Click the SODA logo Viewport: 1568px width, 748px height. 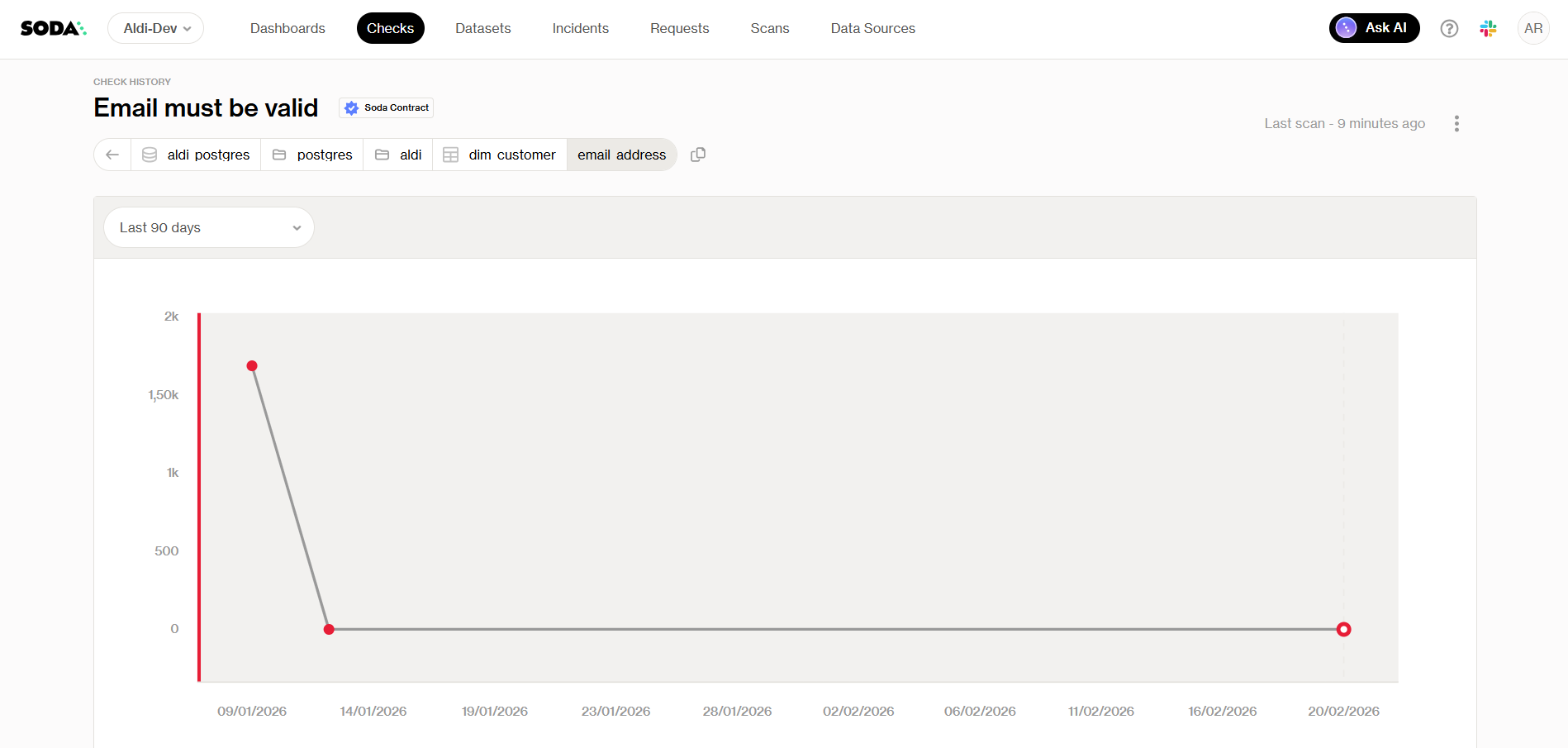pyautogui.click(x=53, y=28)
